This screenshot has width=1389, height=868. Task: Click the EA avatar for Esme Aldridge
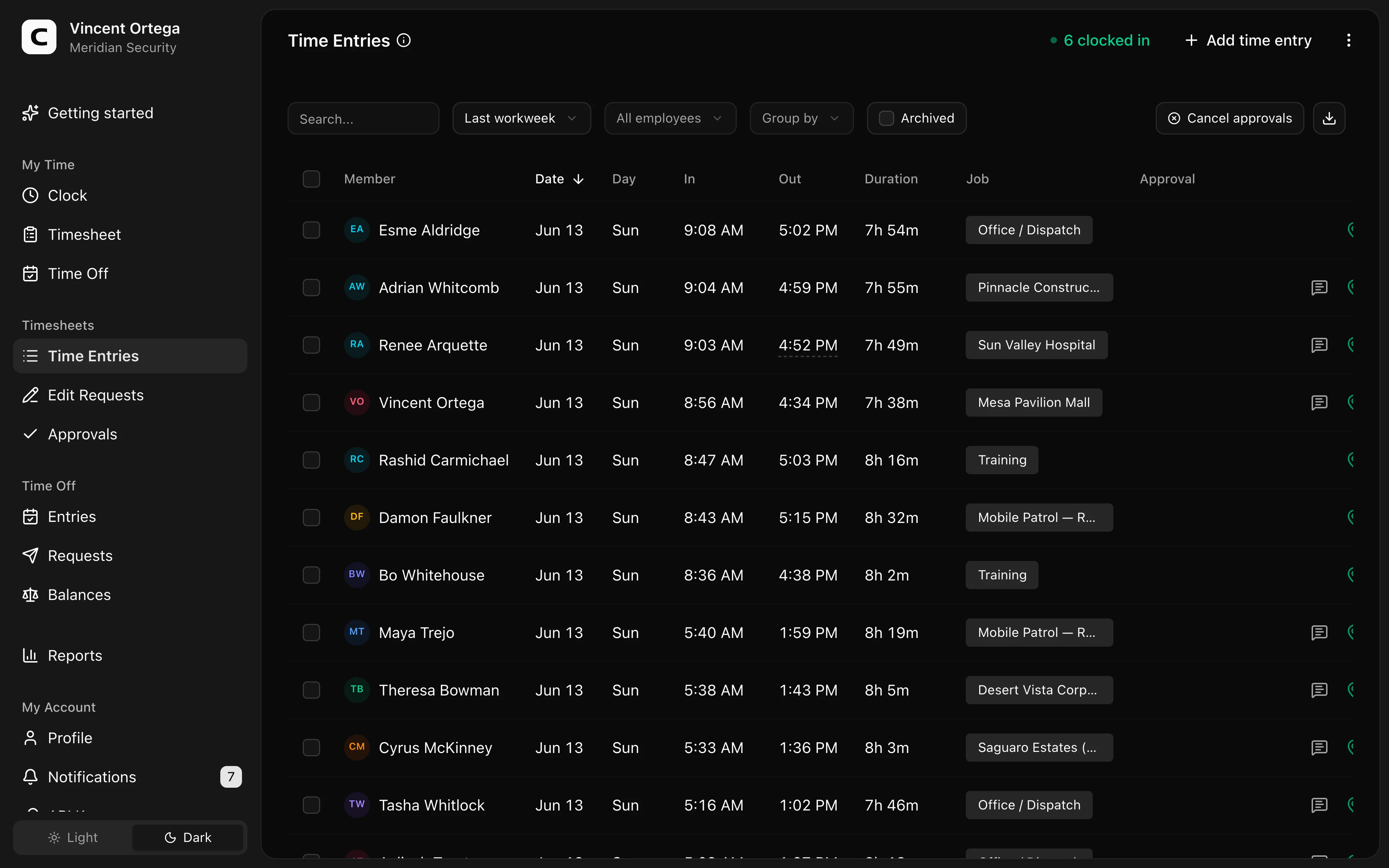coord(356,230)
